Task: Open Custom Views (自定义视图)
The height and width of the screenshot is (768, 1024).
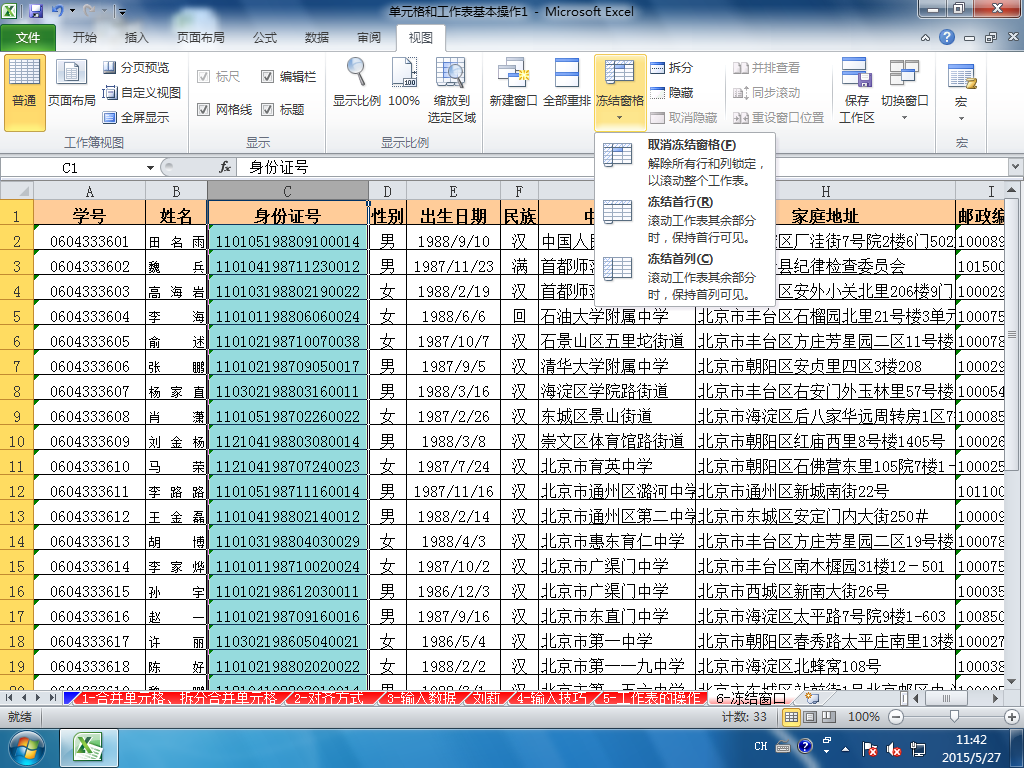Action: coord(142,93)
